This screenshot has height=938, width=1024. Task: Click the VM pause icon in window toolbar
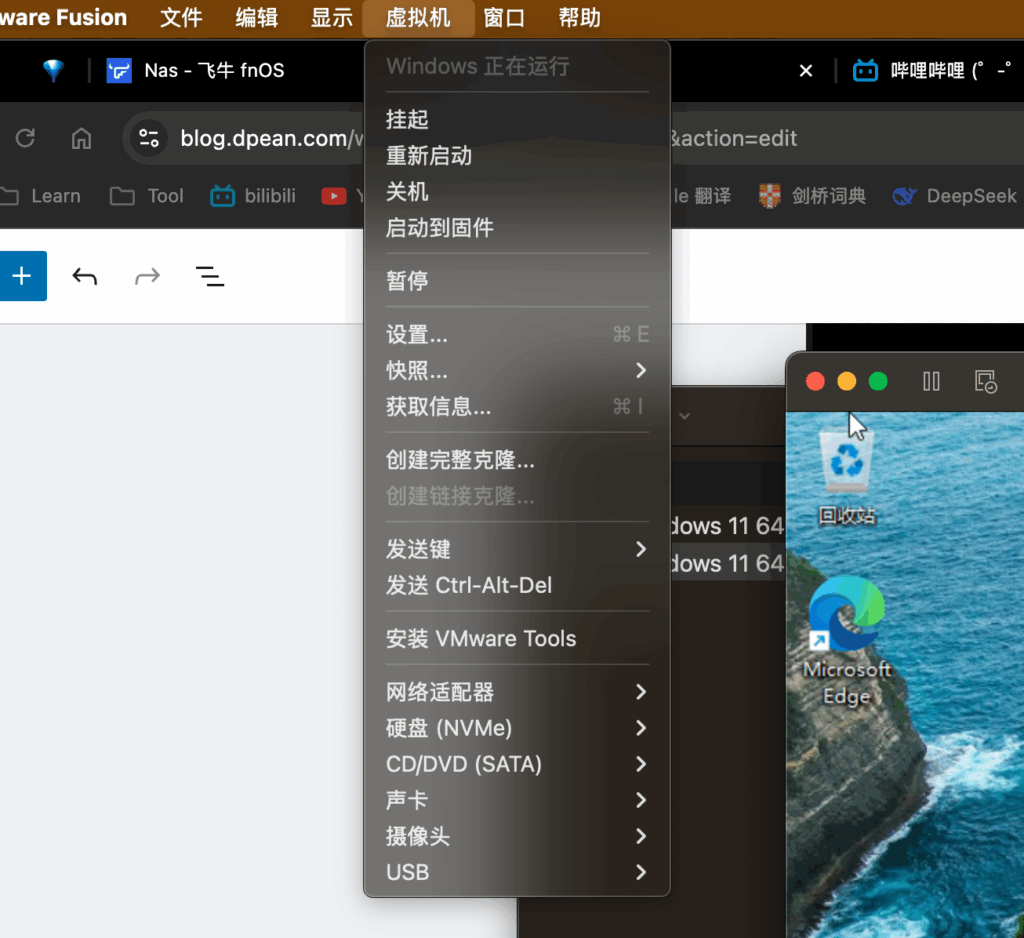931,381
